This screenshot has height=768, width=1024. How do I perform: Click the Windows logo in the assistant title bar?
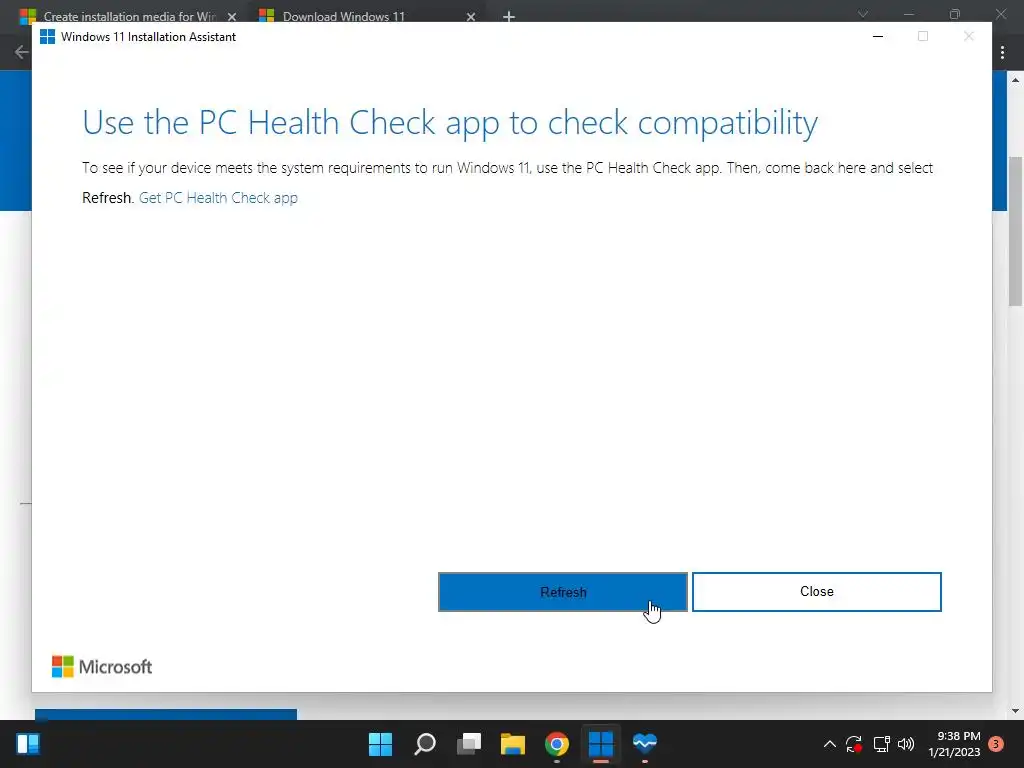point(47,37)
